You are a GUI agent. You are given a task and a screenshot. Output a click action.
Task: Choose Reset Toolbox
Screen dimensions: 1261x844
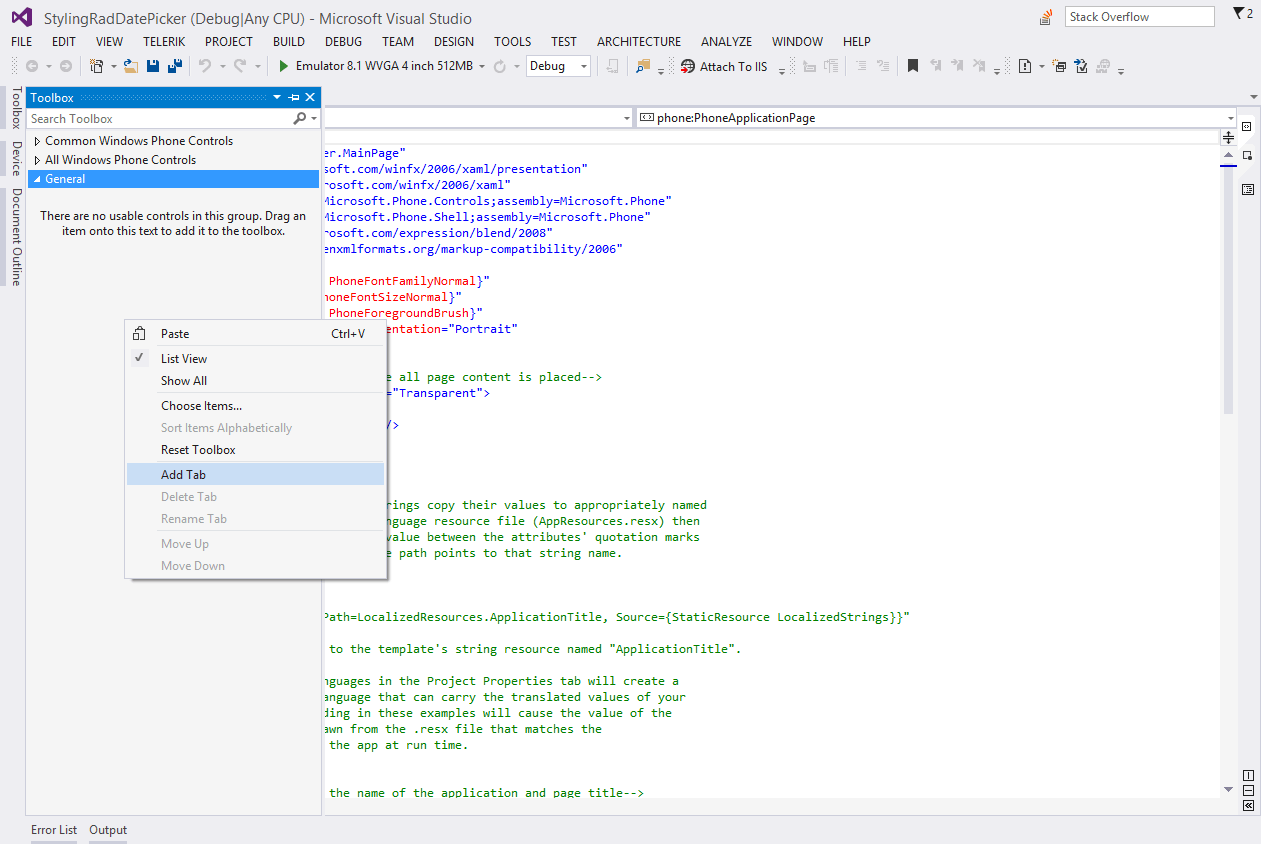[197, 449]
